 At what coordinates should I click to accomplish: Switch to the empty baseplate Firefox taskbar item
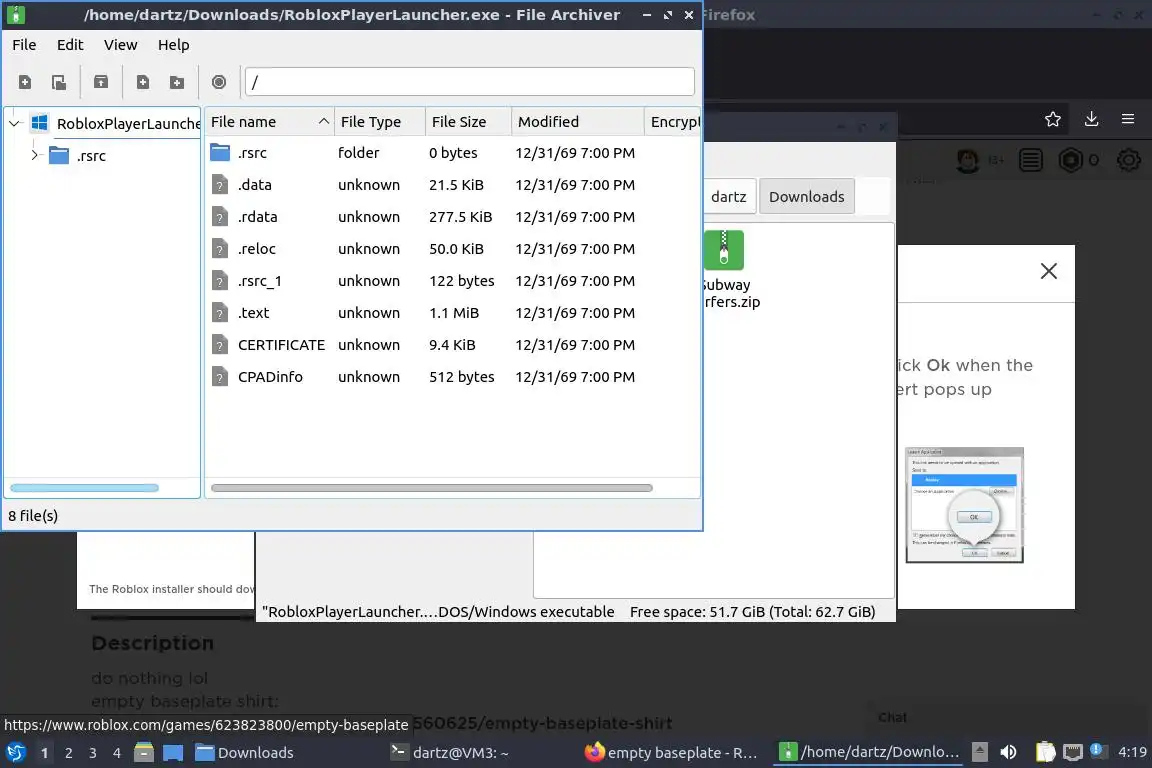tap(671, 753)
